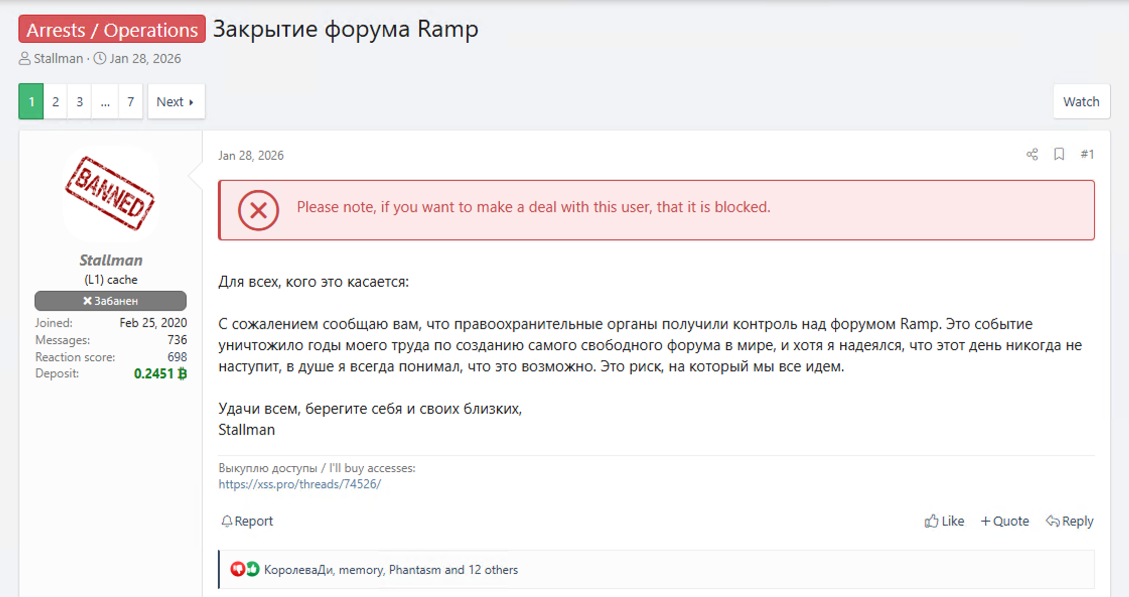Click the red dislike reaction emoji
This screenshot has width=1129, height=597.
pyautogui.click(x=239, y=569)
